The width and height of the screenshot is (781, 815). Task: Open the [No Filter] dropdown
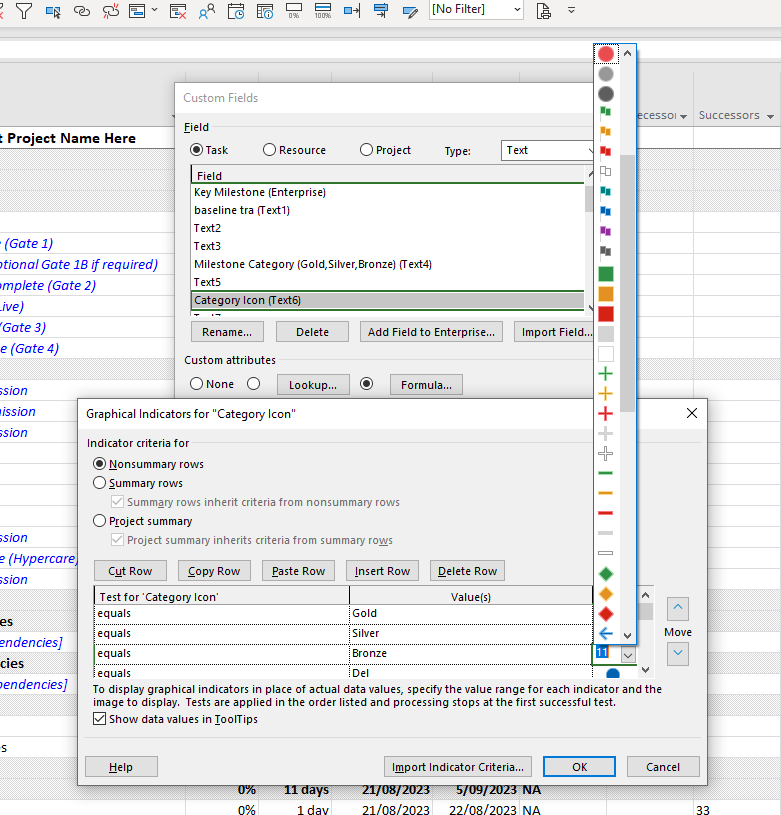coord(517,9)
